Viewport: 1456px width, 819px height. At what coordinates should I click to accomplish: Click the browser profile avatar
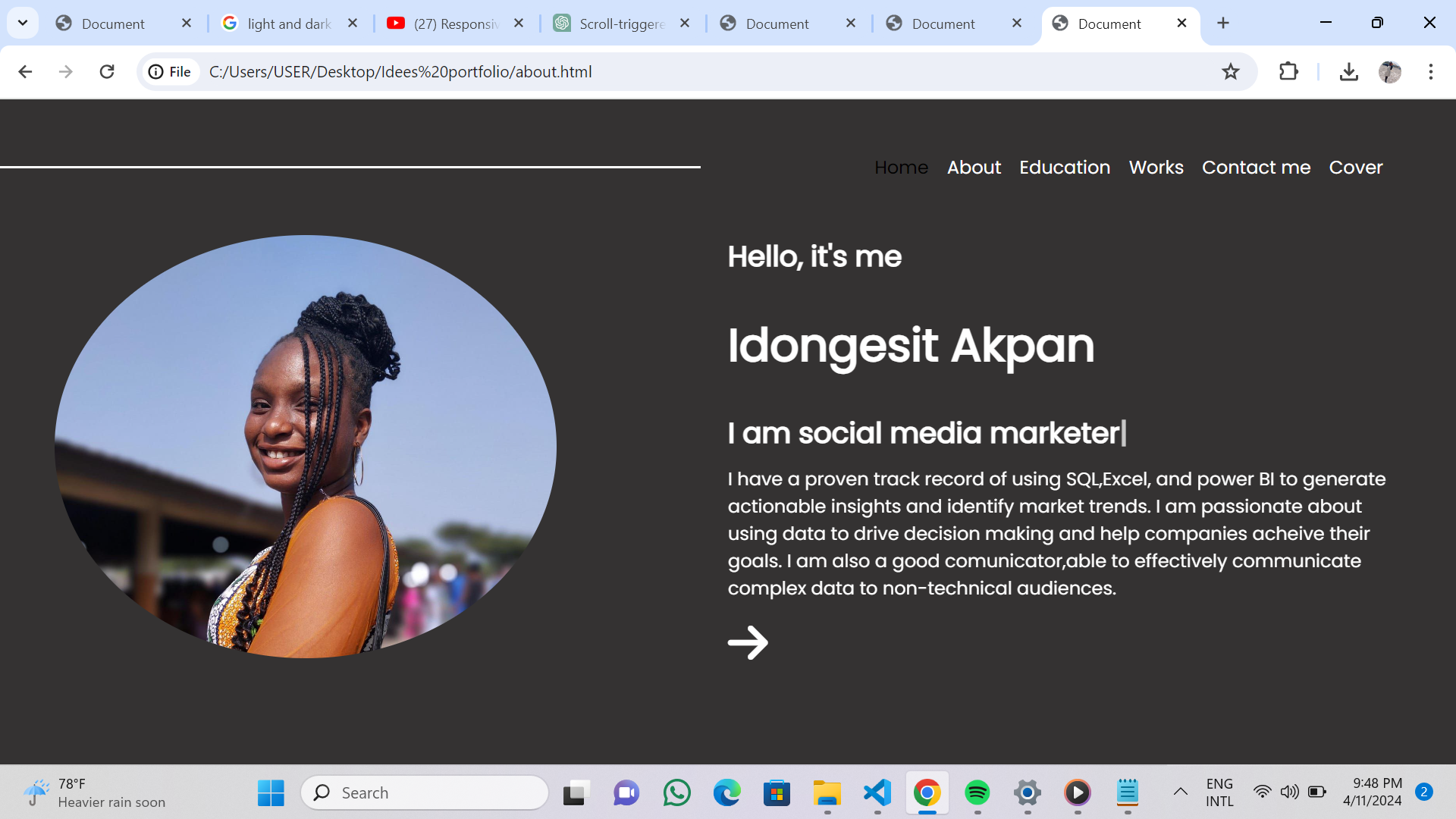[1390, 71]
